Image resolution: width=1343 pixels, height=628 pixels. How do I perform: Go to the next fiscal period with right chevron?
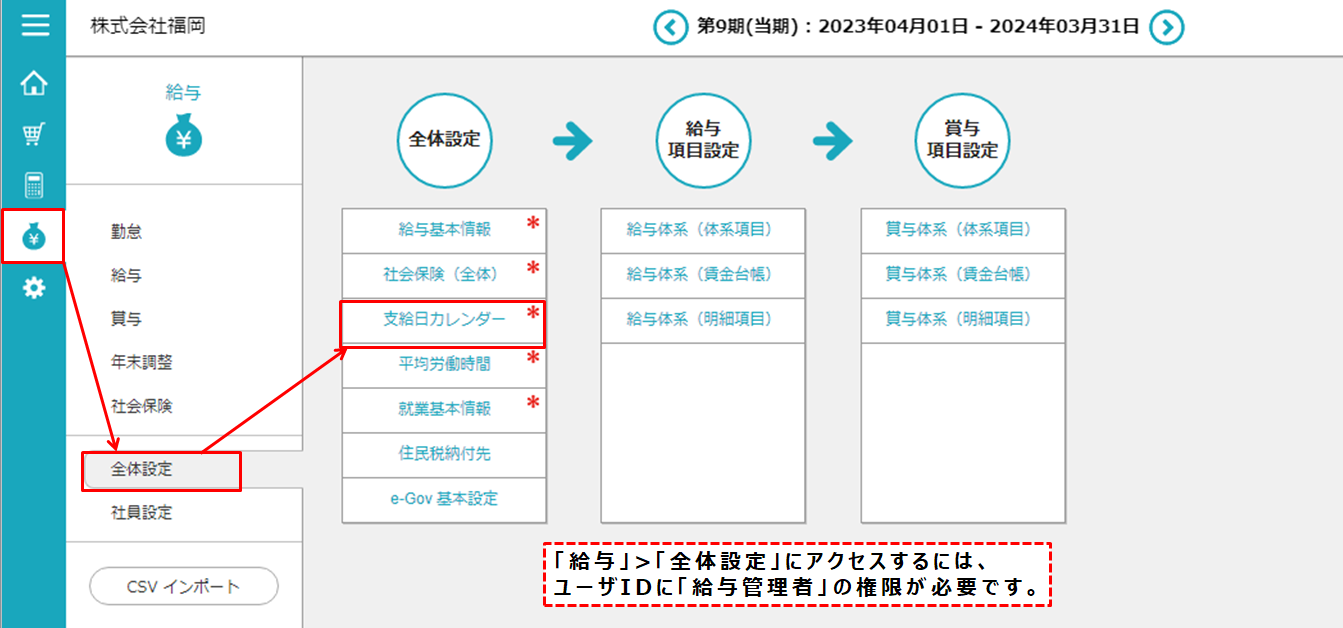coord(1167,27)
